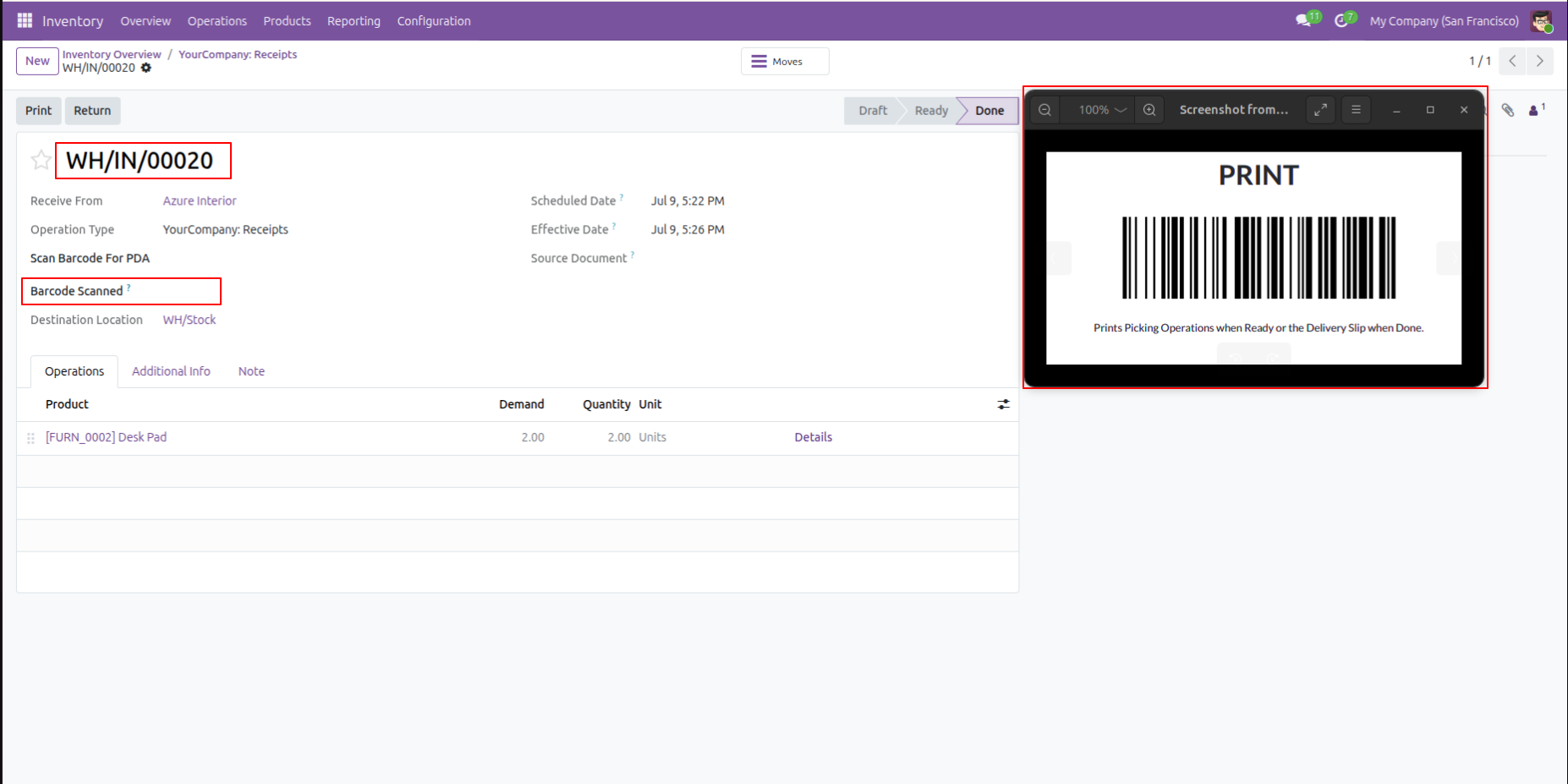Go to the next record arrow

1540,61
